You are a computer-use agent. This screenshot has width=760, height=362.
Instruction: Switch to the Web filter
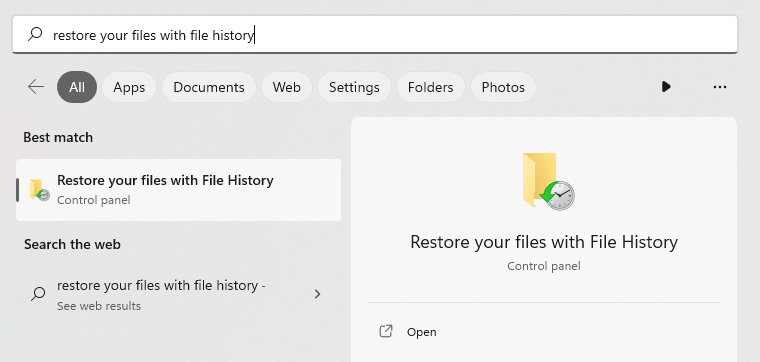click(286, 87)
